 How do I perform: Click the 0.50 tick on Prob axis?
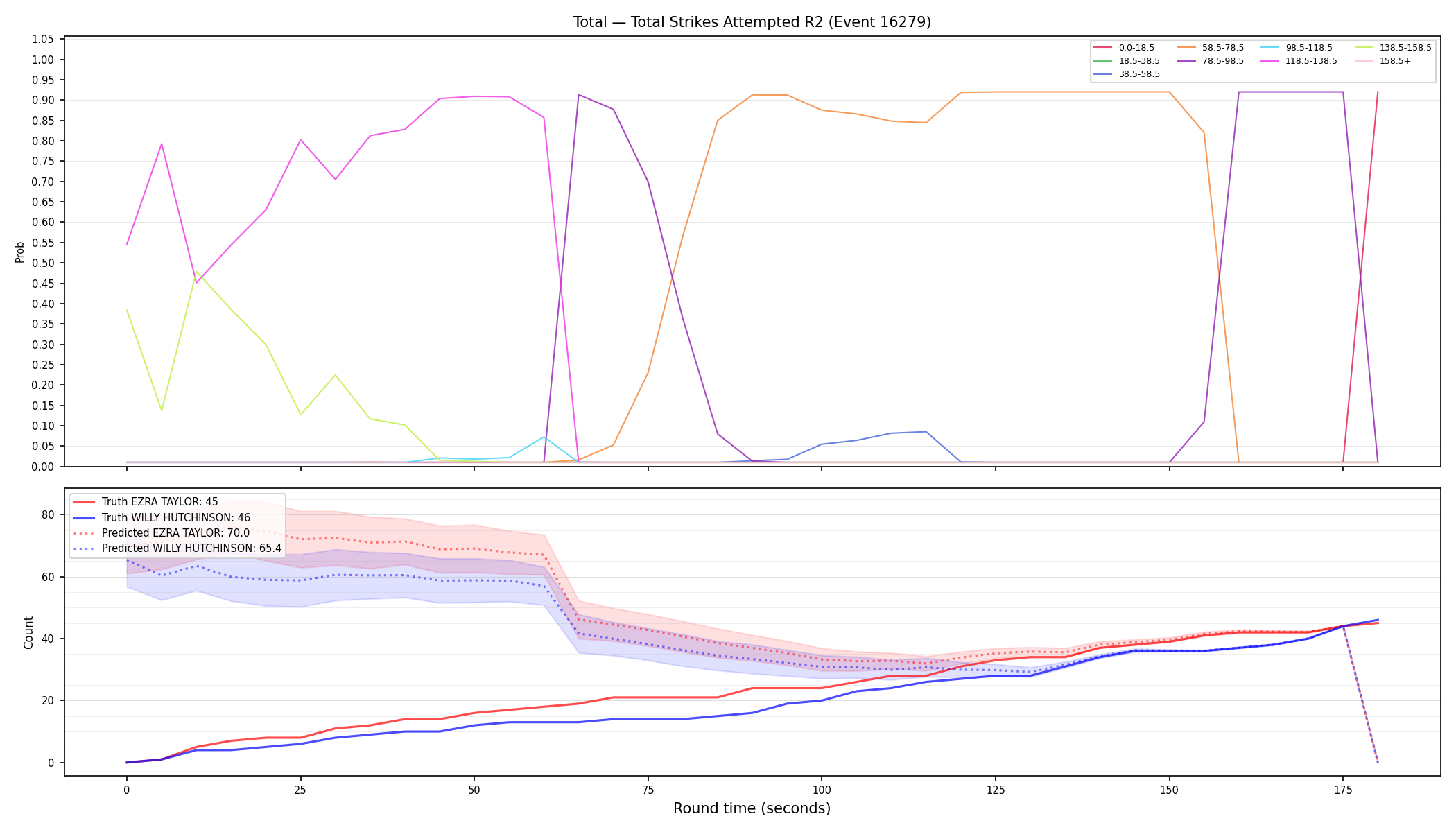tap(43, 263)
